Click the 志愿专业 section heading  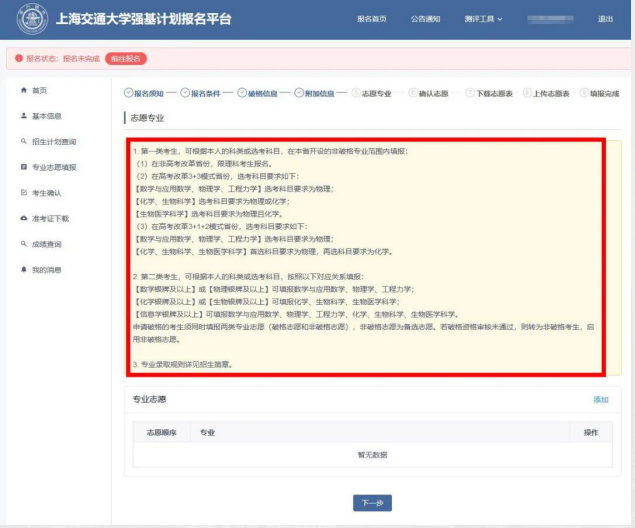[147, 118]
